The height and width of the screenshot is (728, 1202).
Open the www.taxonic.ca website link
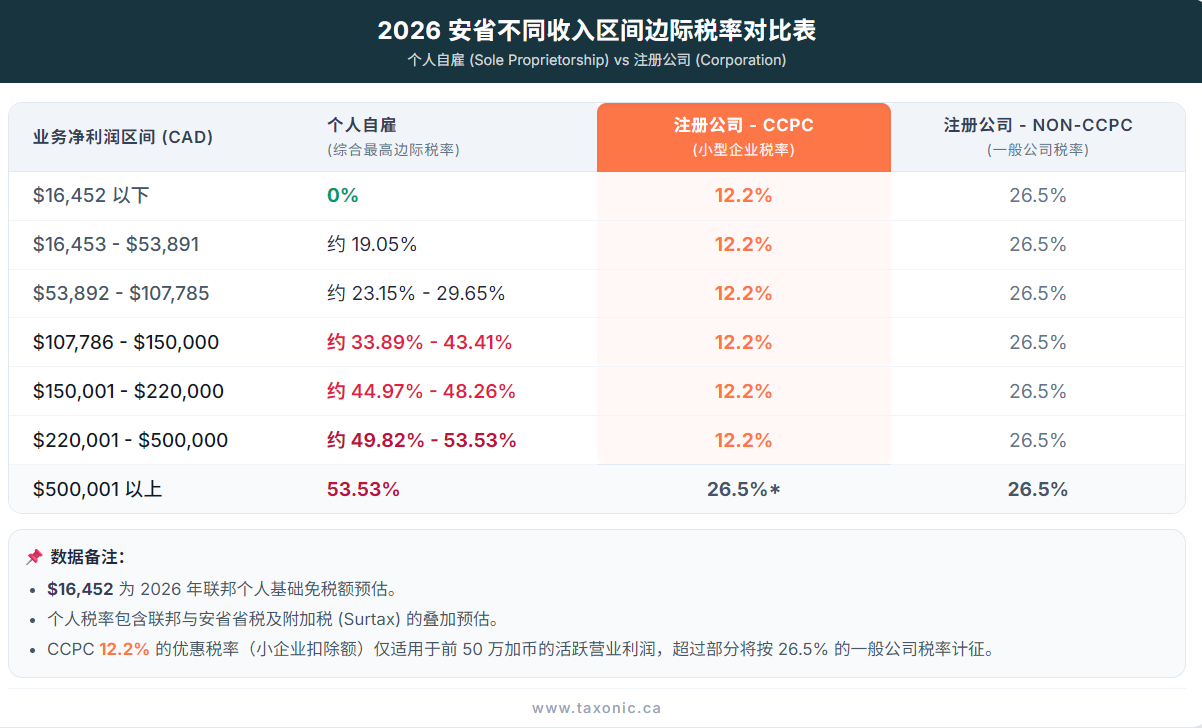point(596,708)
